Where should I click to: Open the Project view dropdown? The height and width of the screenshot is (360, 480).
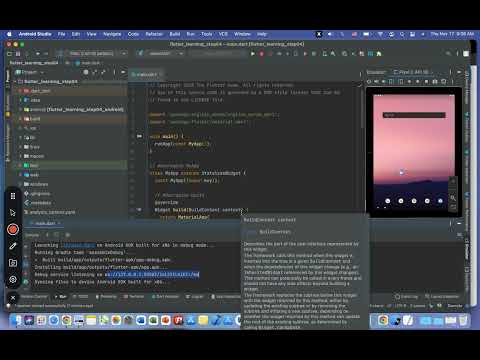click(30, 72)
